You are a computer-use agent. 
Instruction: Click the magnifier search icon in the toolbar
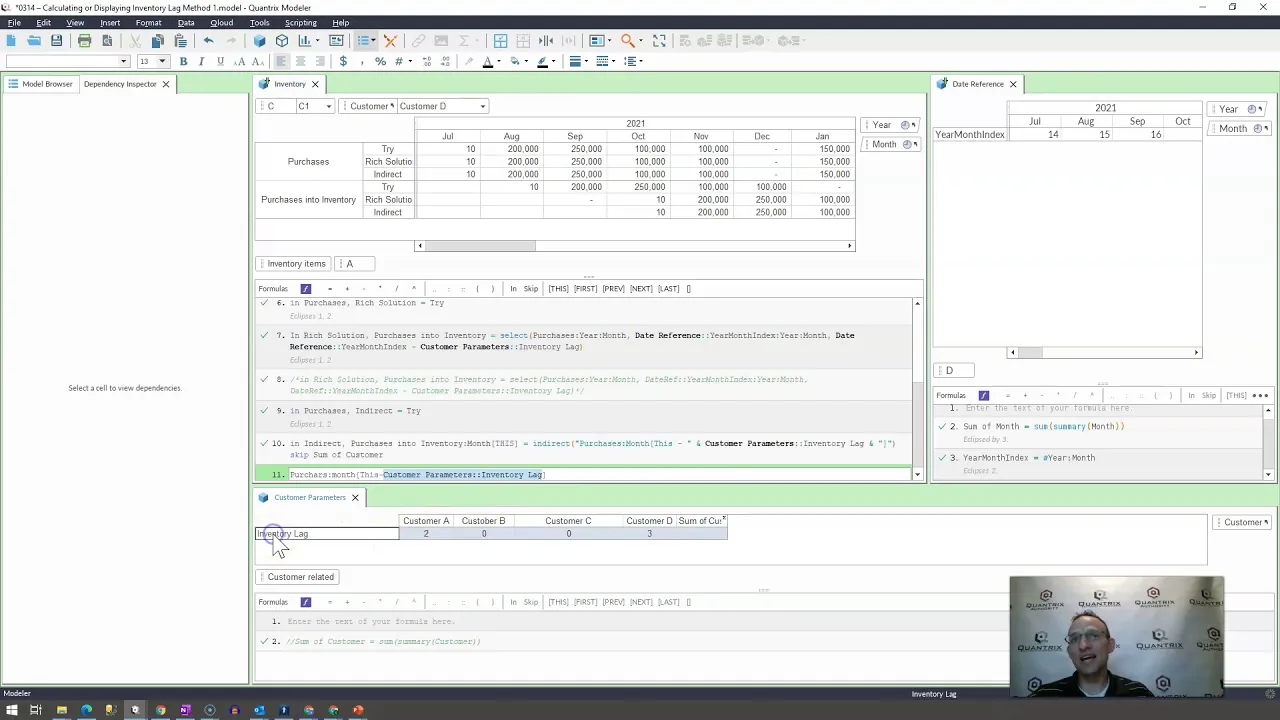click(627, 41)
